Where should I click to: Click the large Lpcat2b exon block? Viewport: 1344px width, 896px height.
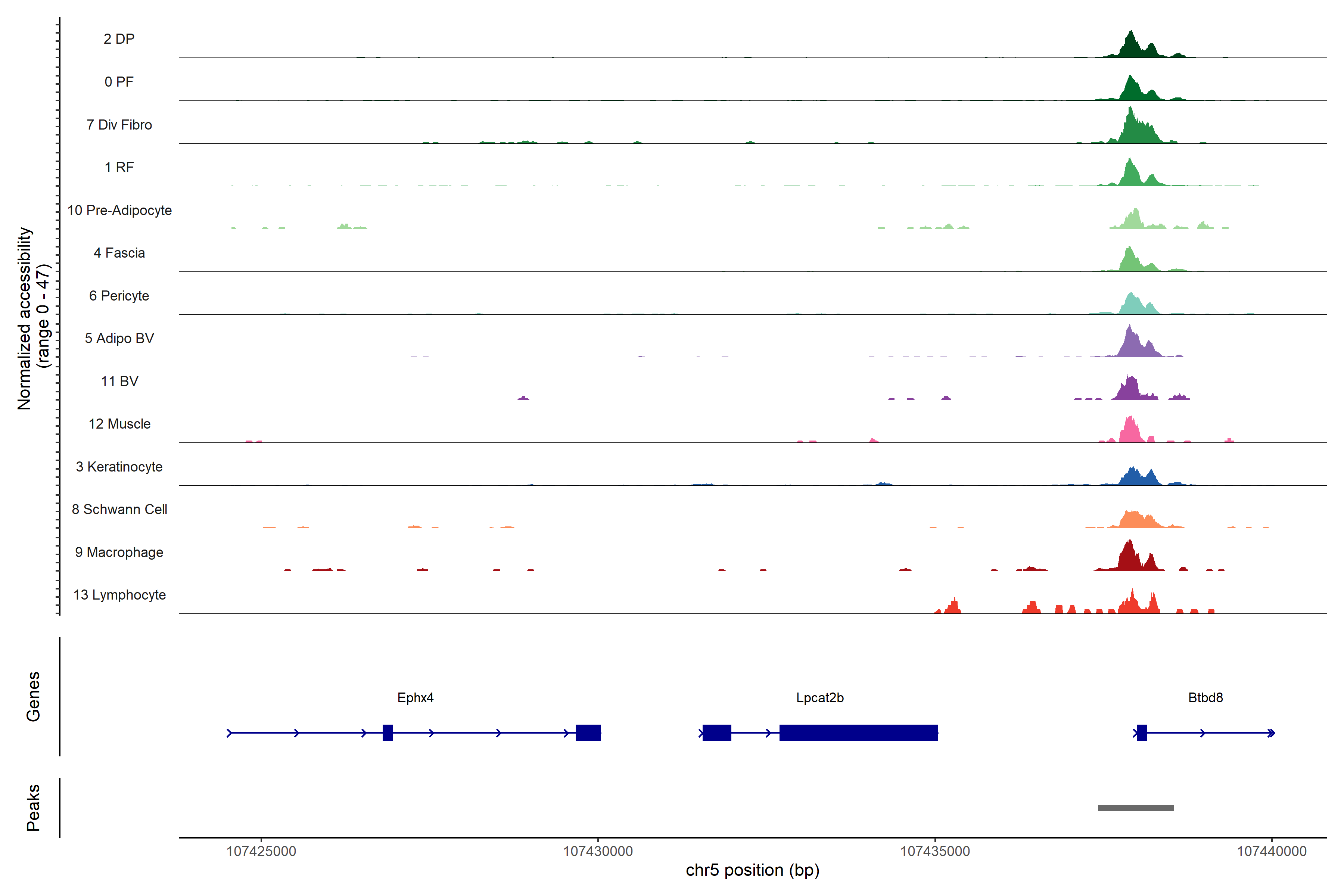pos(858,732)
